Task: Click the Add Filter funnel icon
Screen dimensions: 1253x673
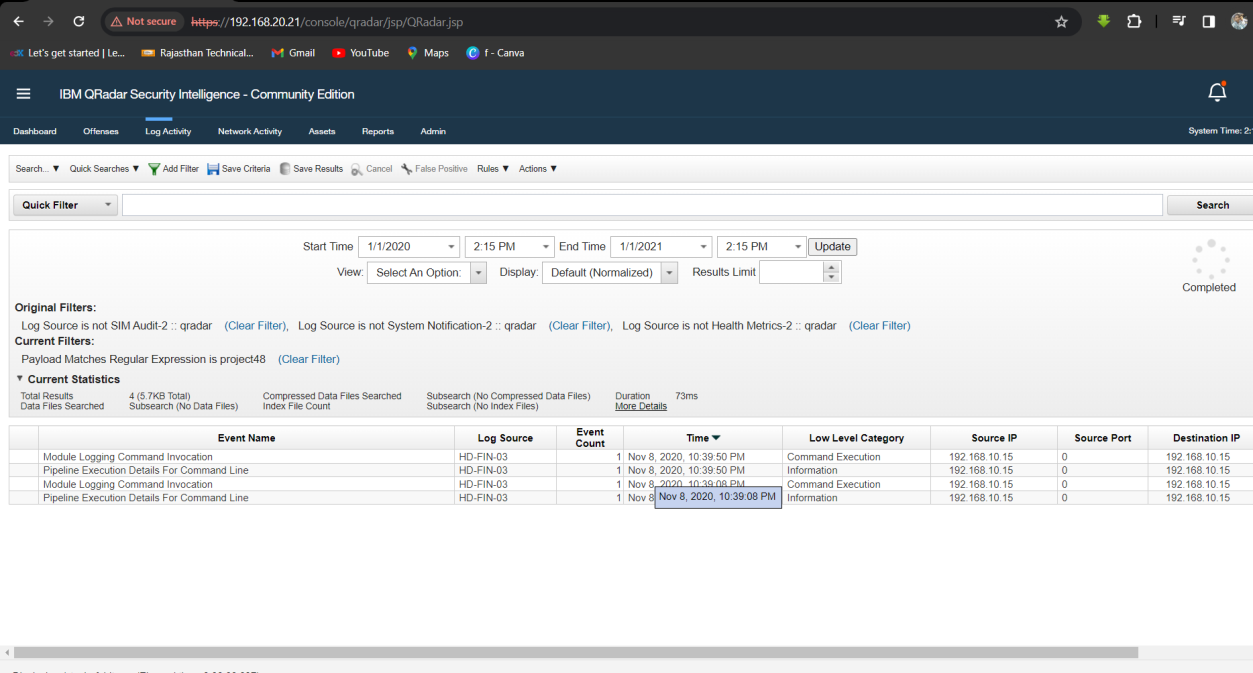Action: point(154,169)
